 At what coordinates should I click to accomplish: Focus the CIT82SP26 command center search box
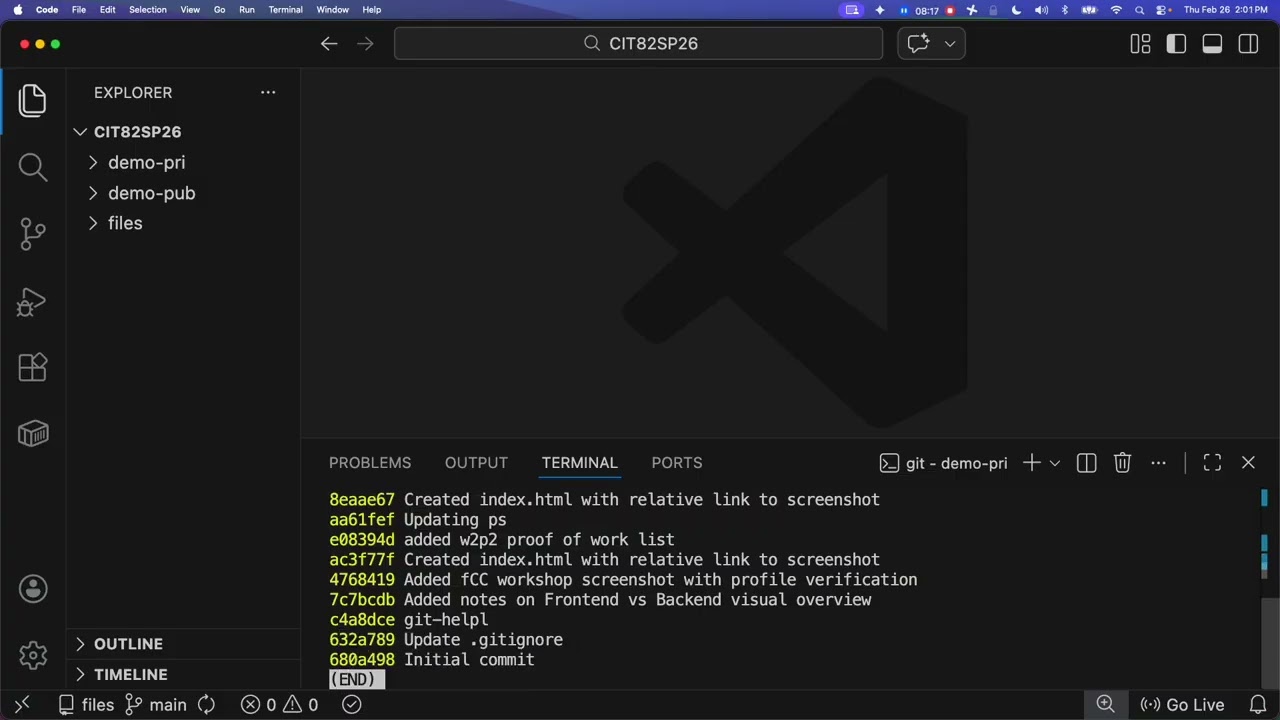pos(638,44)
